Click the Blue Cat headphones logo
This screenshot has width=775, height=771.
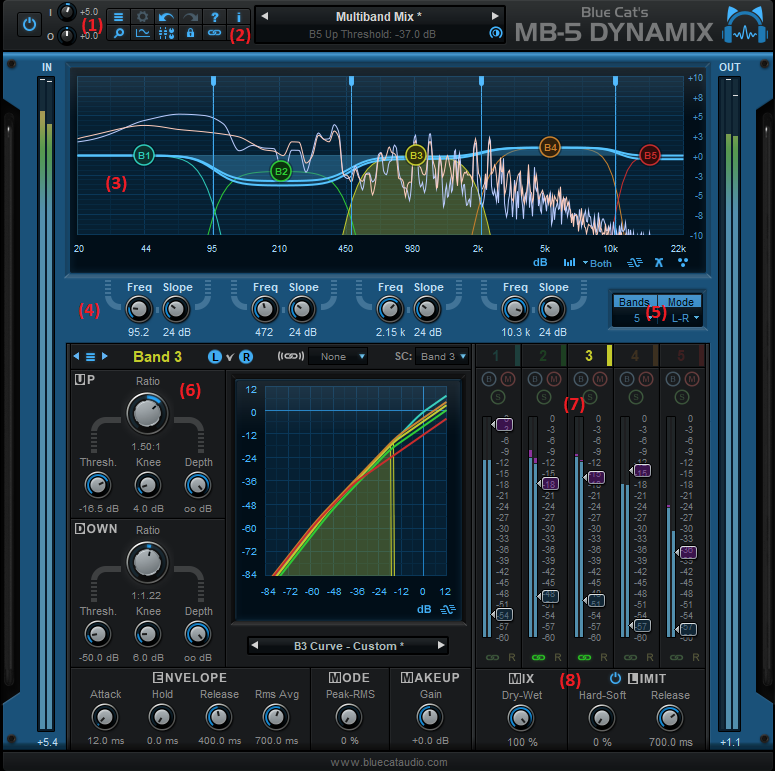[x=745, y=25]
